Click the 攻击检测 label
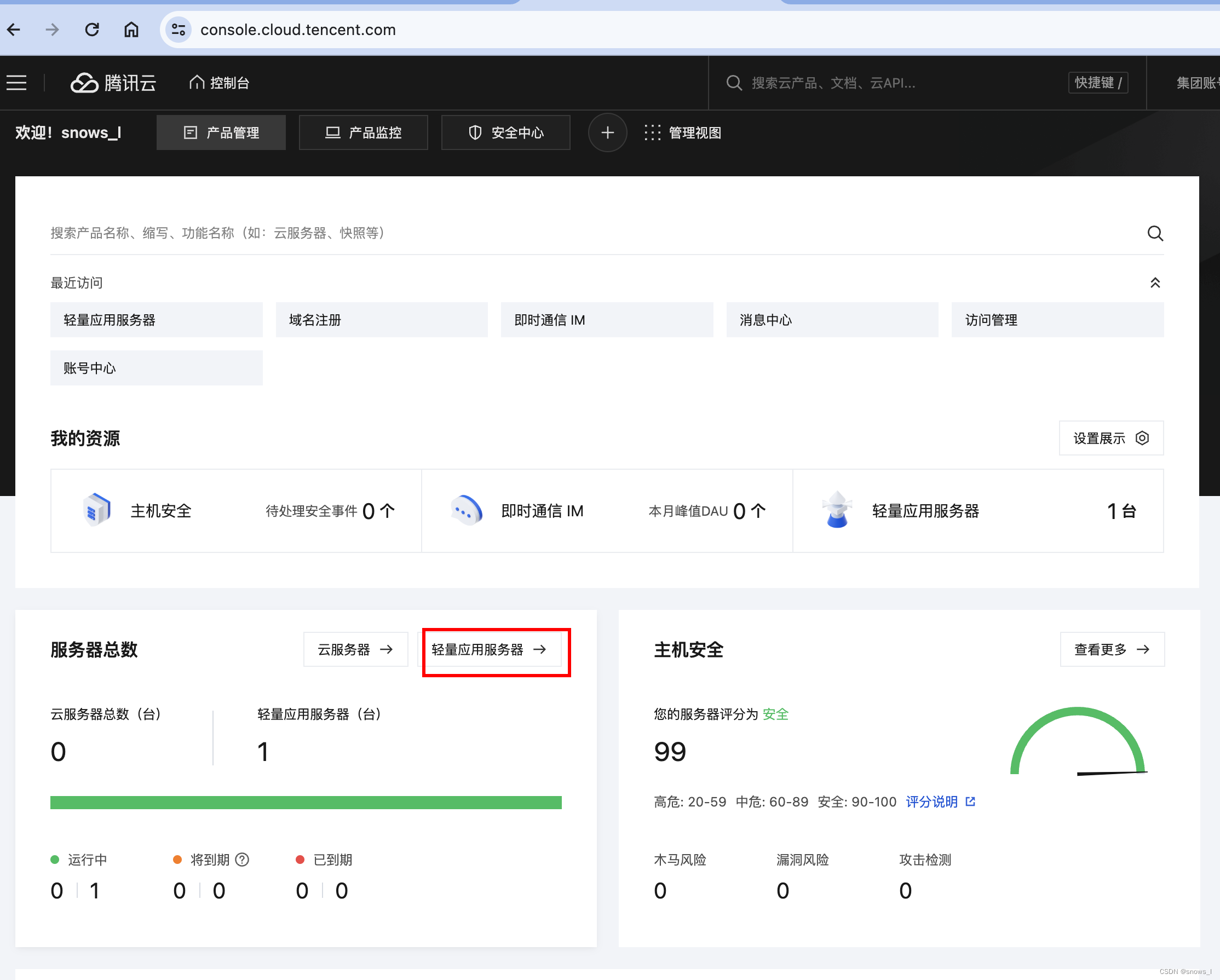The height and width of the screenshot is (980, 1220). point(925,860)
